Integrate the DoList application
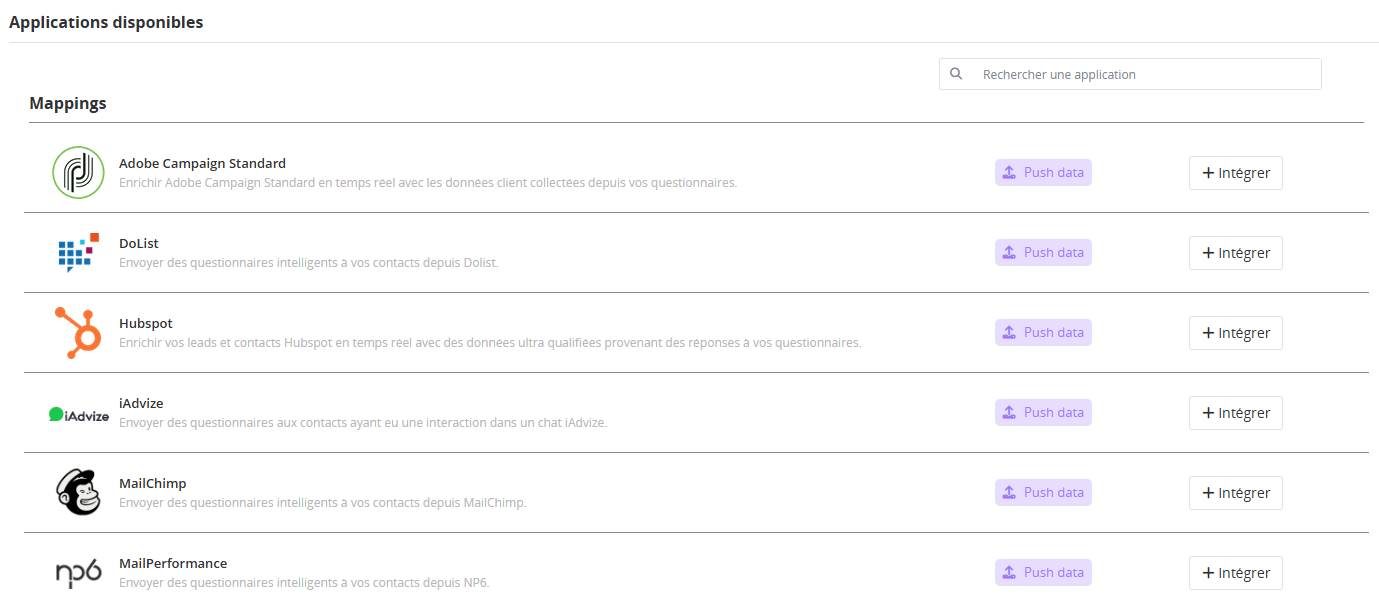This screenshot has height=600, width=1379. 1235,253
